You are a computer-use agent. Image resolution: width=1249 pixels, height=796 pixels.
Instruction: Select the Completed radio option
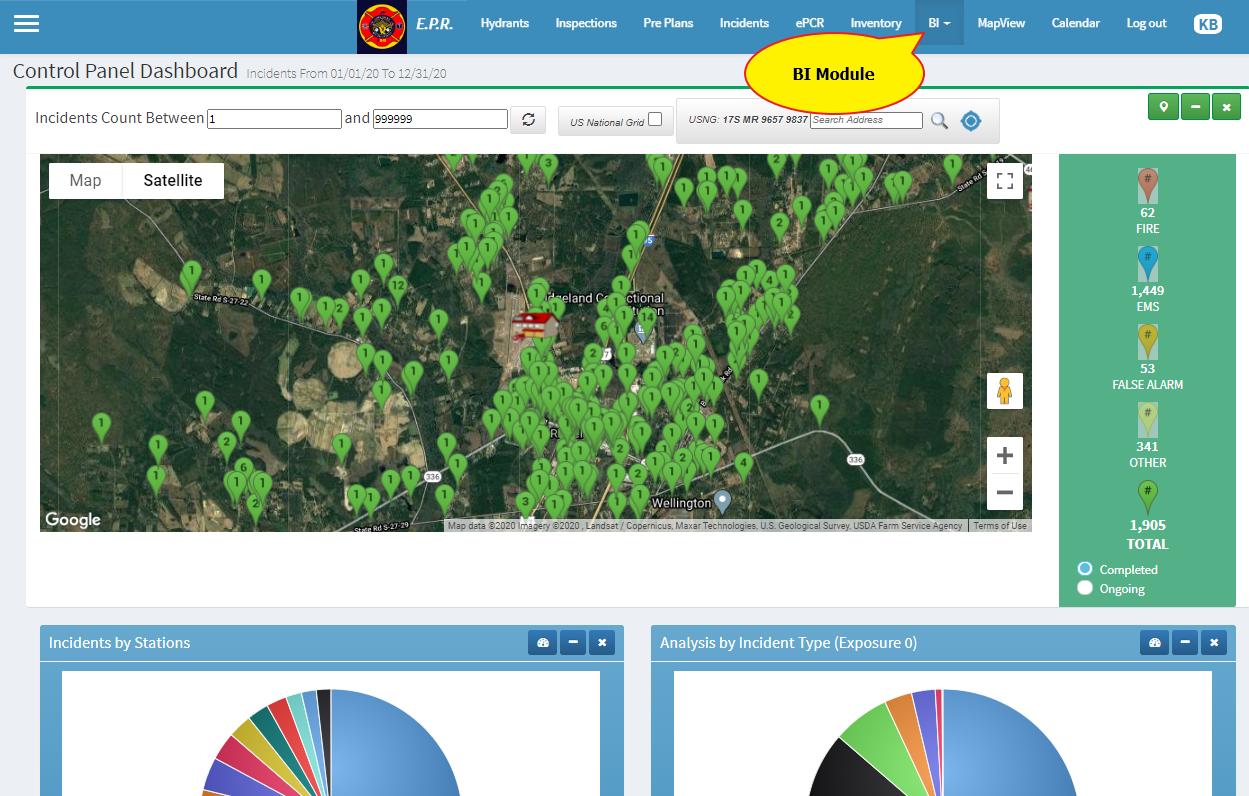pyautogui.click(x=1085, y=568)
